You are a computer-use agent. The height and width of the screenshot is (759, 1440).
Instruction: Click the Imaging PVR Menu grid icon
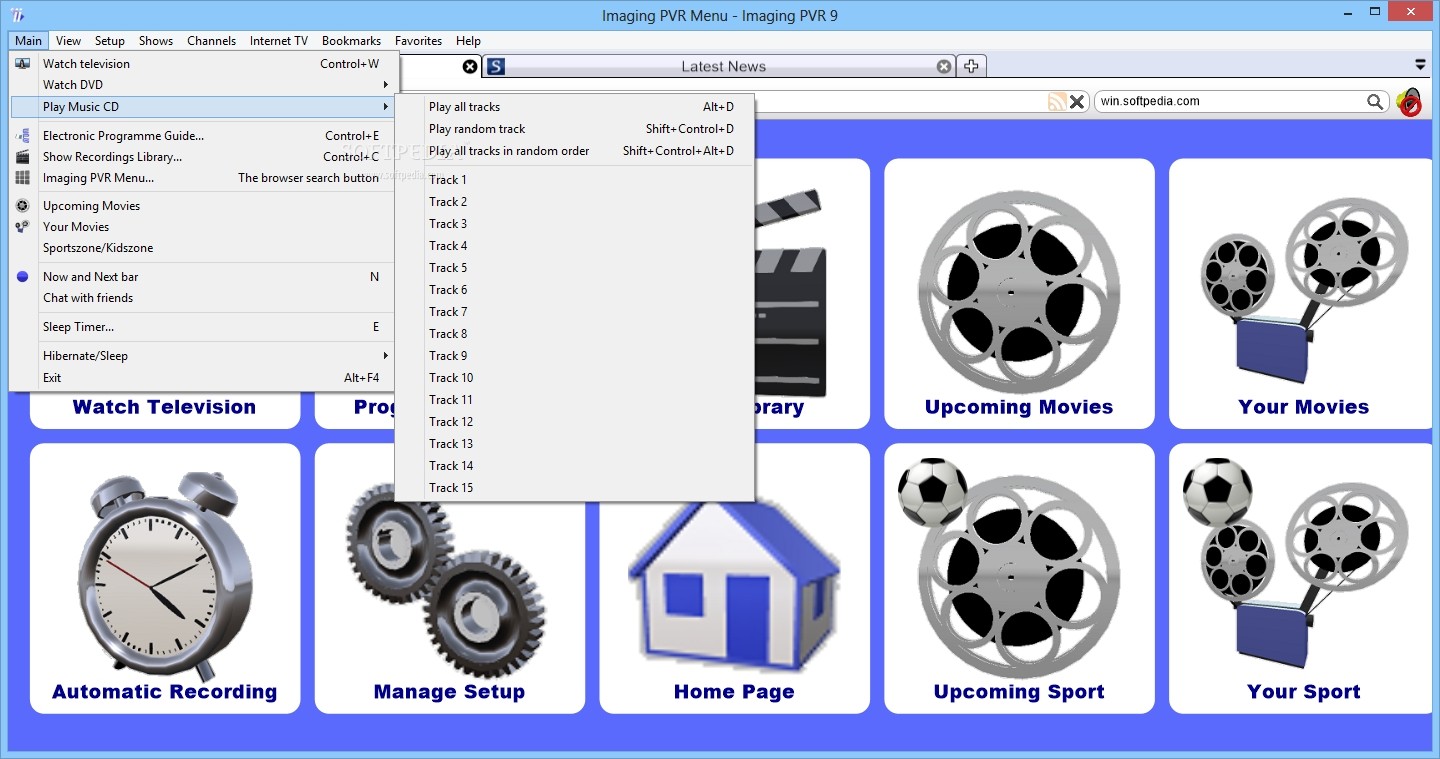click(22, 178)
